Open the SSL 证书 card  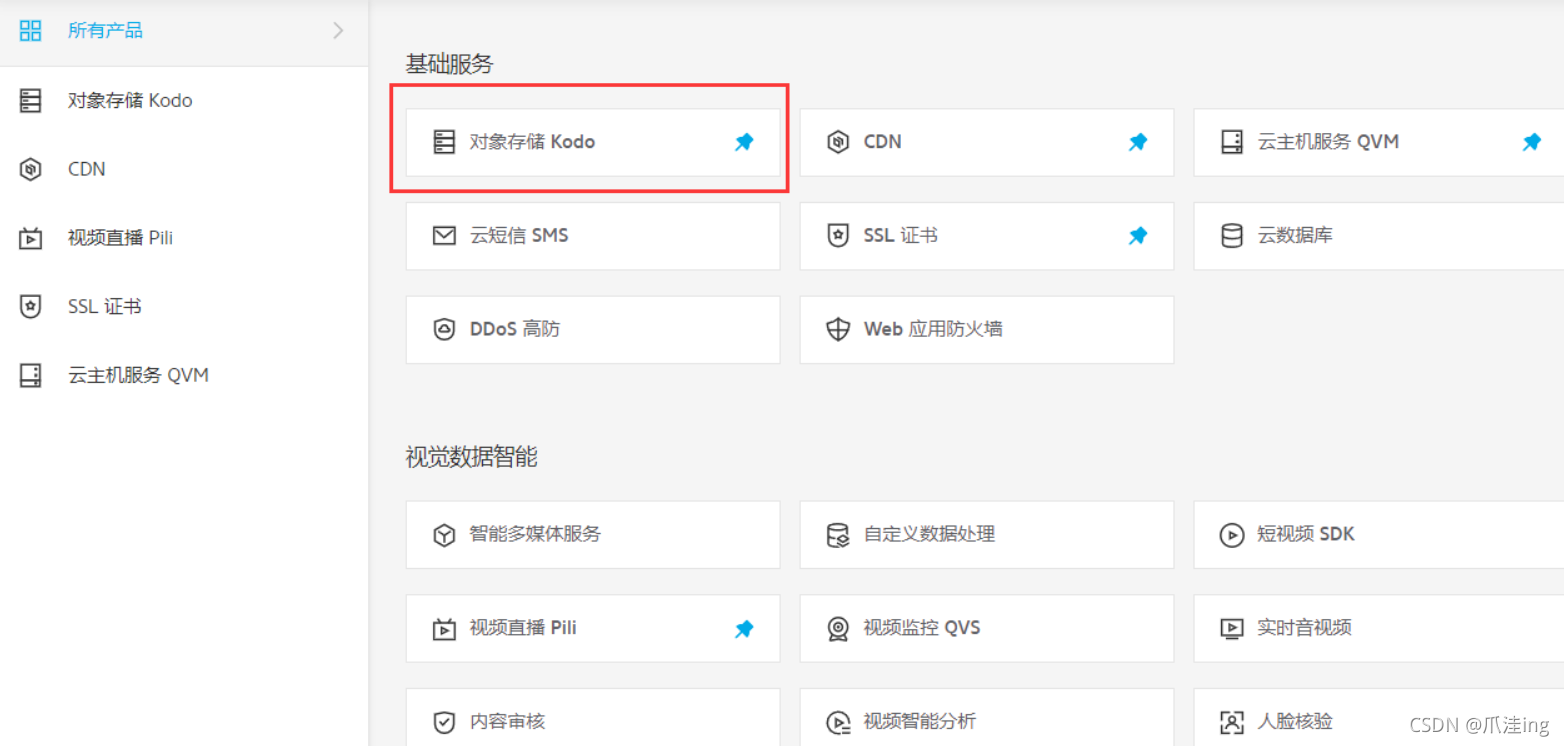(x=987, y=236)
